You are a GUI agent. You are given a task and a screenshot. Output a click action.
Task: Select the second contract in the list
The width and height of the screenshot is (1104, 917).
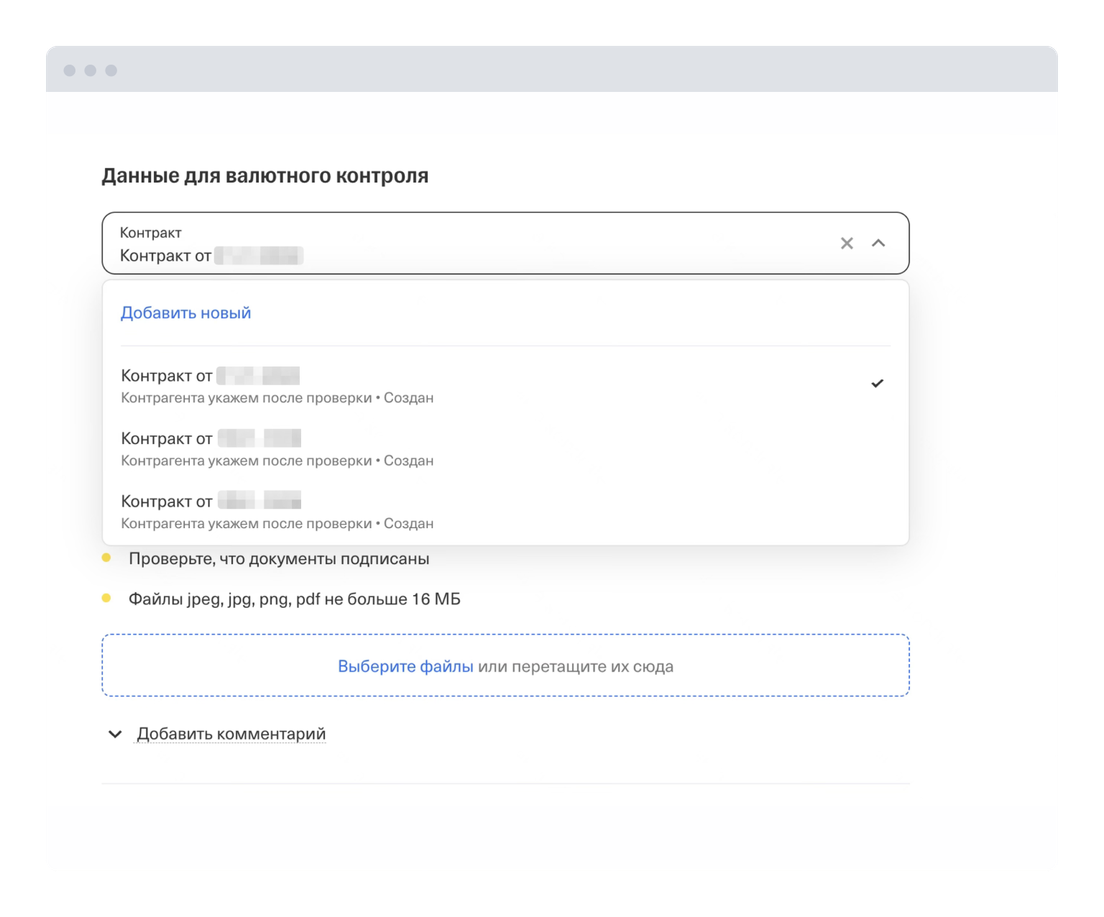click(400, 448)
